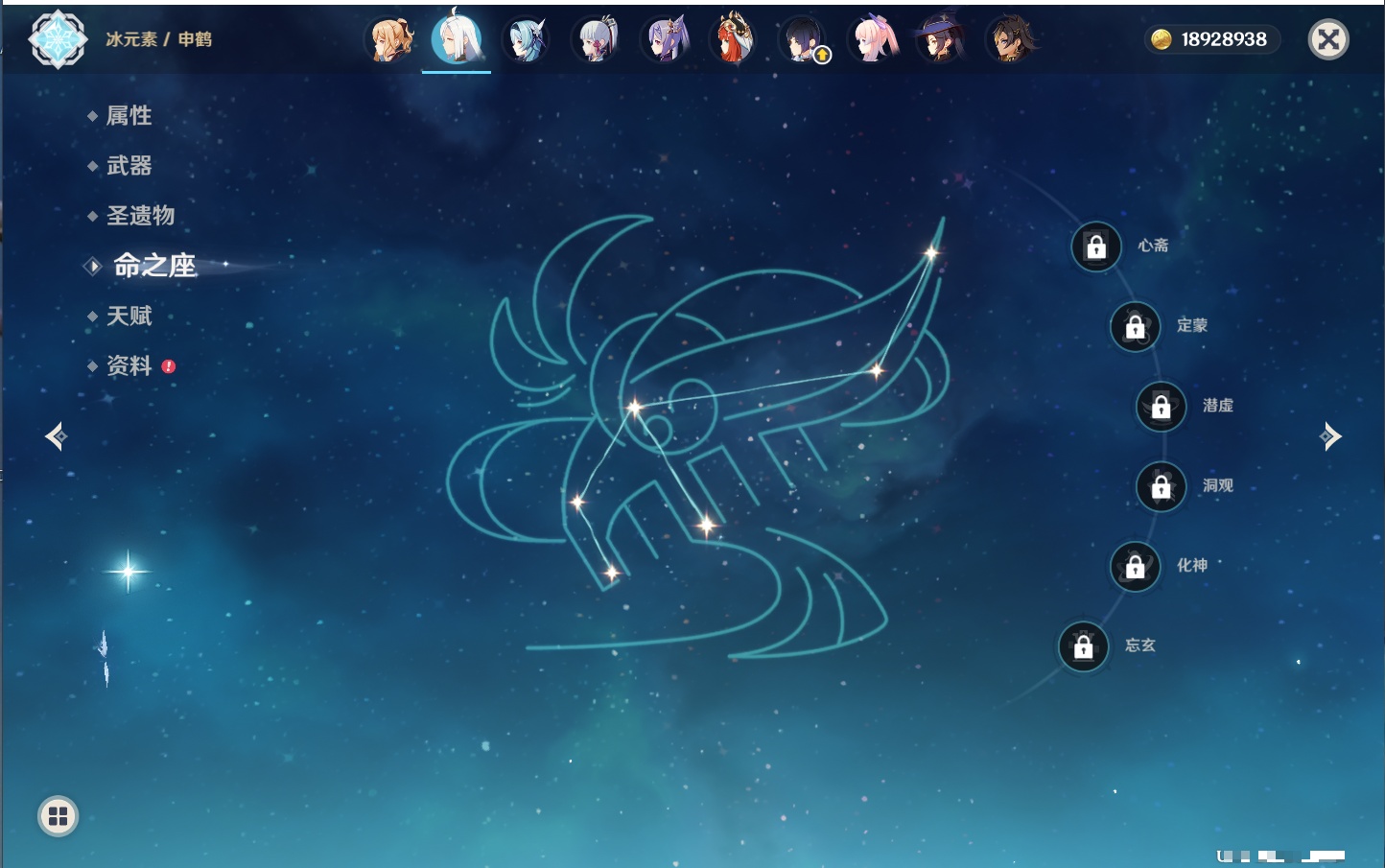Image resolution: width=1385 pixels, height=868 pixels.
Task: Open the 圣遗物 artifacts tab
Action: (140, 216)
